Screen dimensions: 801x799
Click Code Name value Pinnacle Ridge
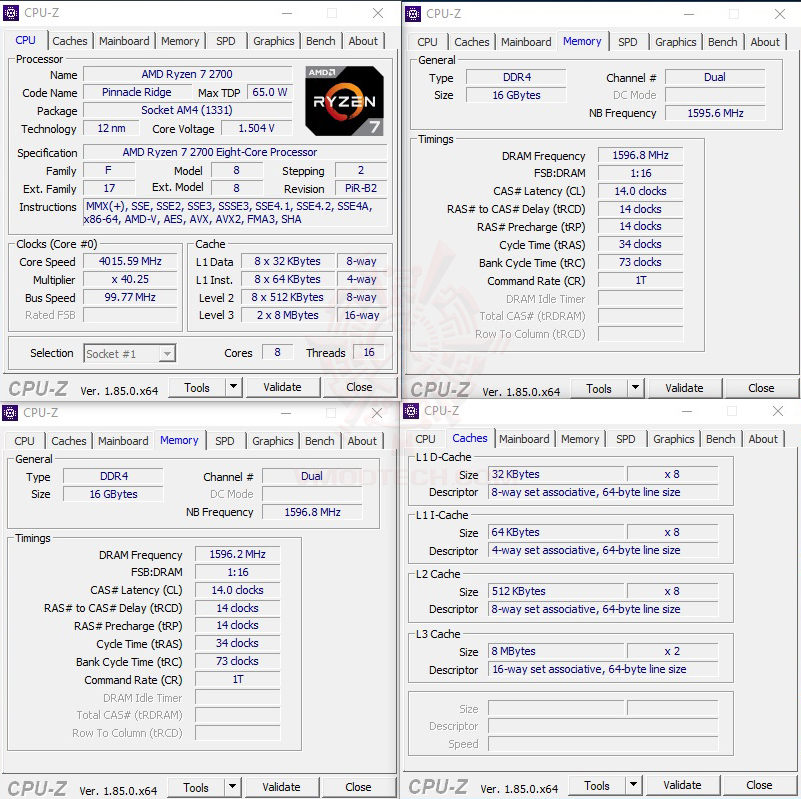136,92
